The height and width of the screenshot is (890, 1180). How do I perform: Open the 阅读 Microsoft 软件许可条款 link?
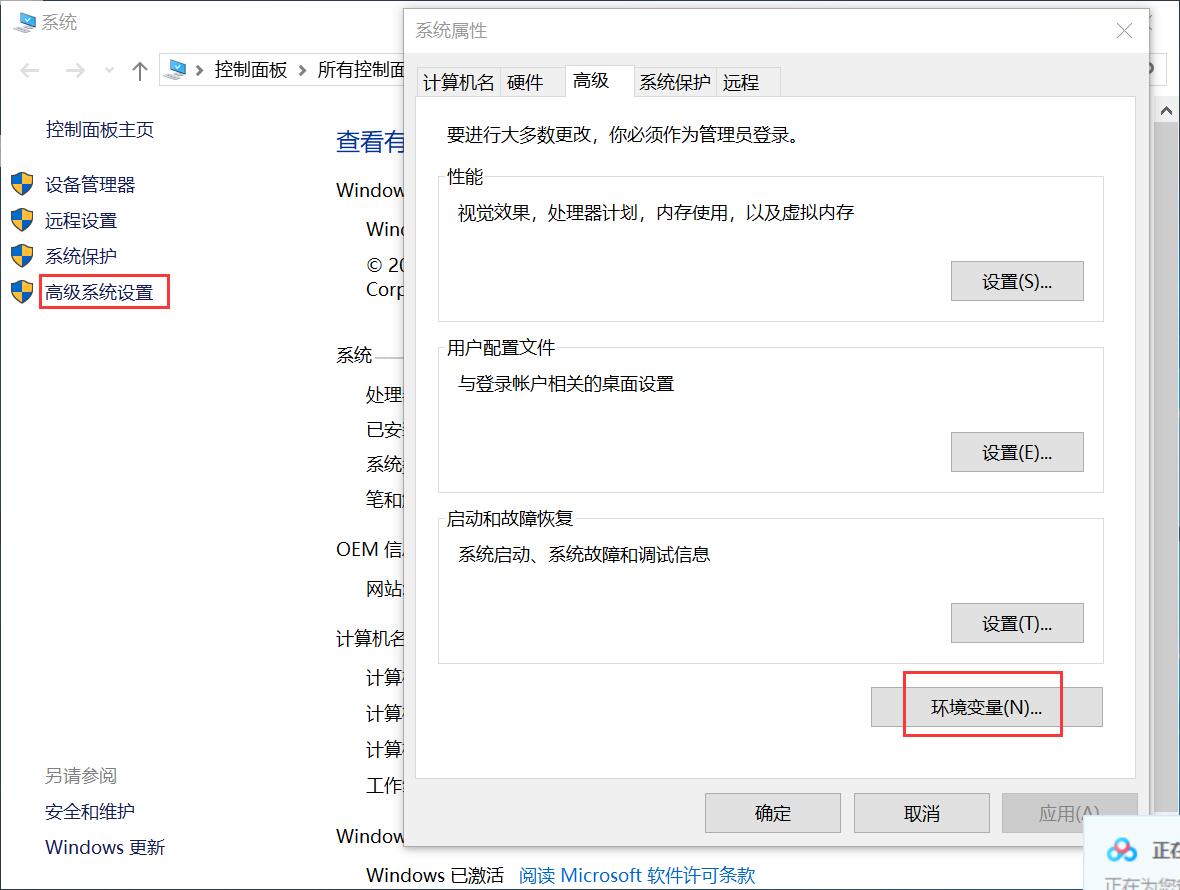(636, 874)
